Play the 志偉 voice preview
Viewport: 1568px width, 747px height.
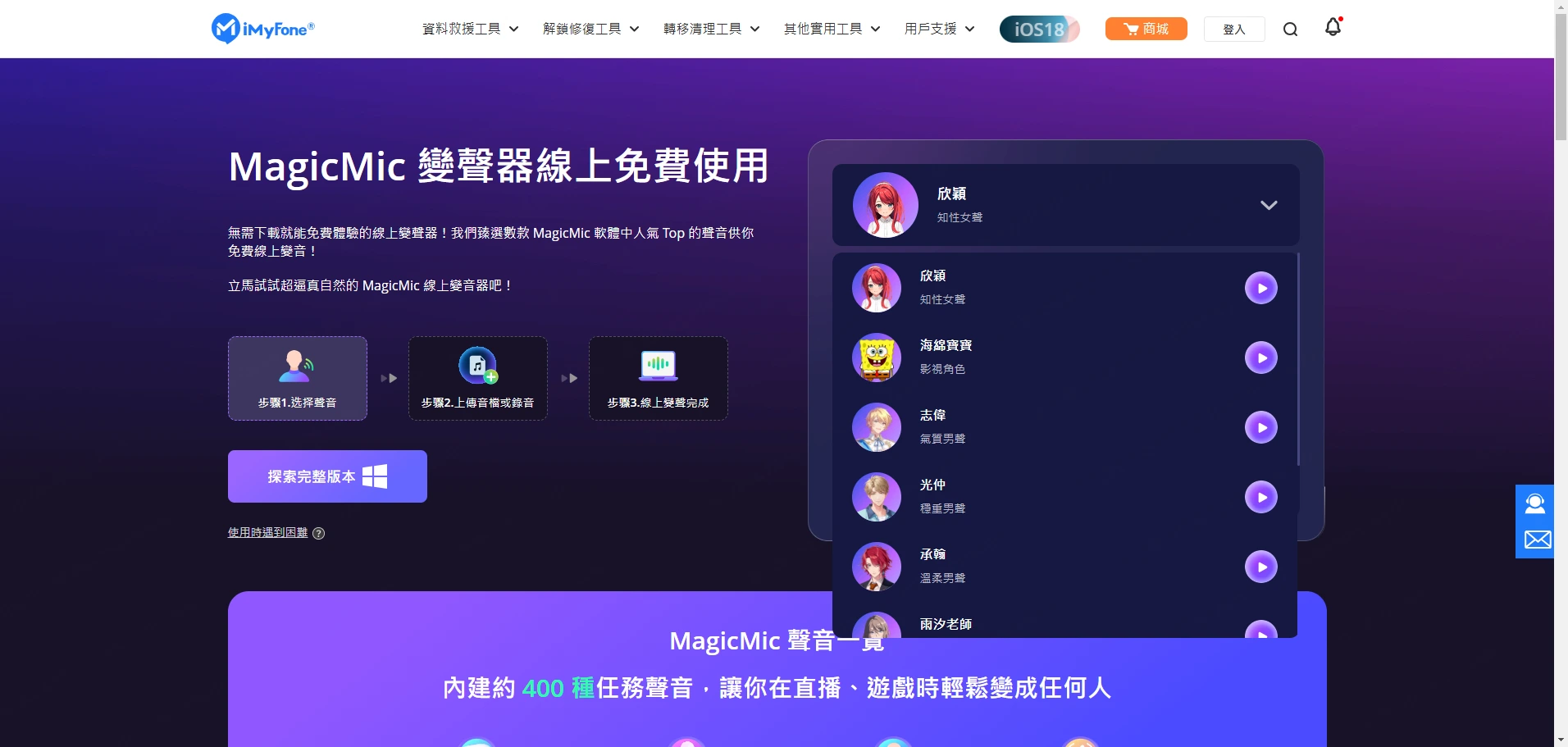coord(1261,427)
